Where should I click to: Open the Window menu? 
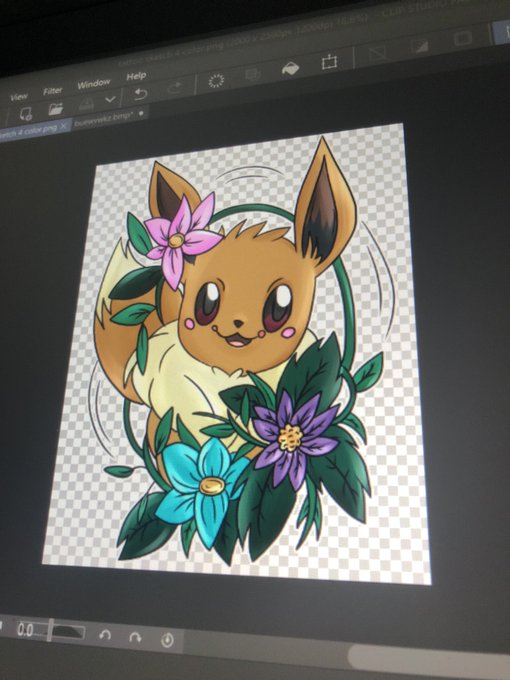(94, 84)
